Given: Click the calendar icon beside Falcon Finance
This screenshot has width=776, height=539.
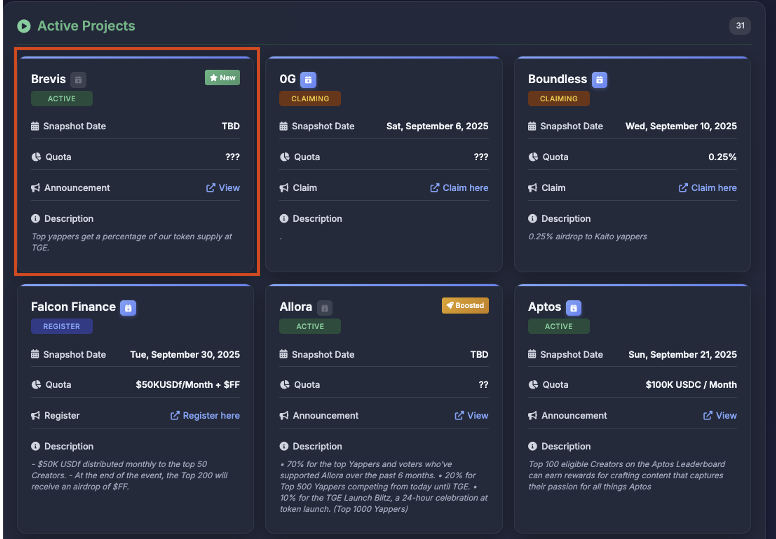Looking at the screenshot, I should tap(128, 308).
